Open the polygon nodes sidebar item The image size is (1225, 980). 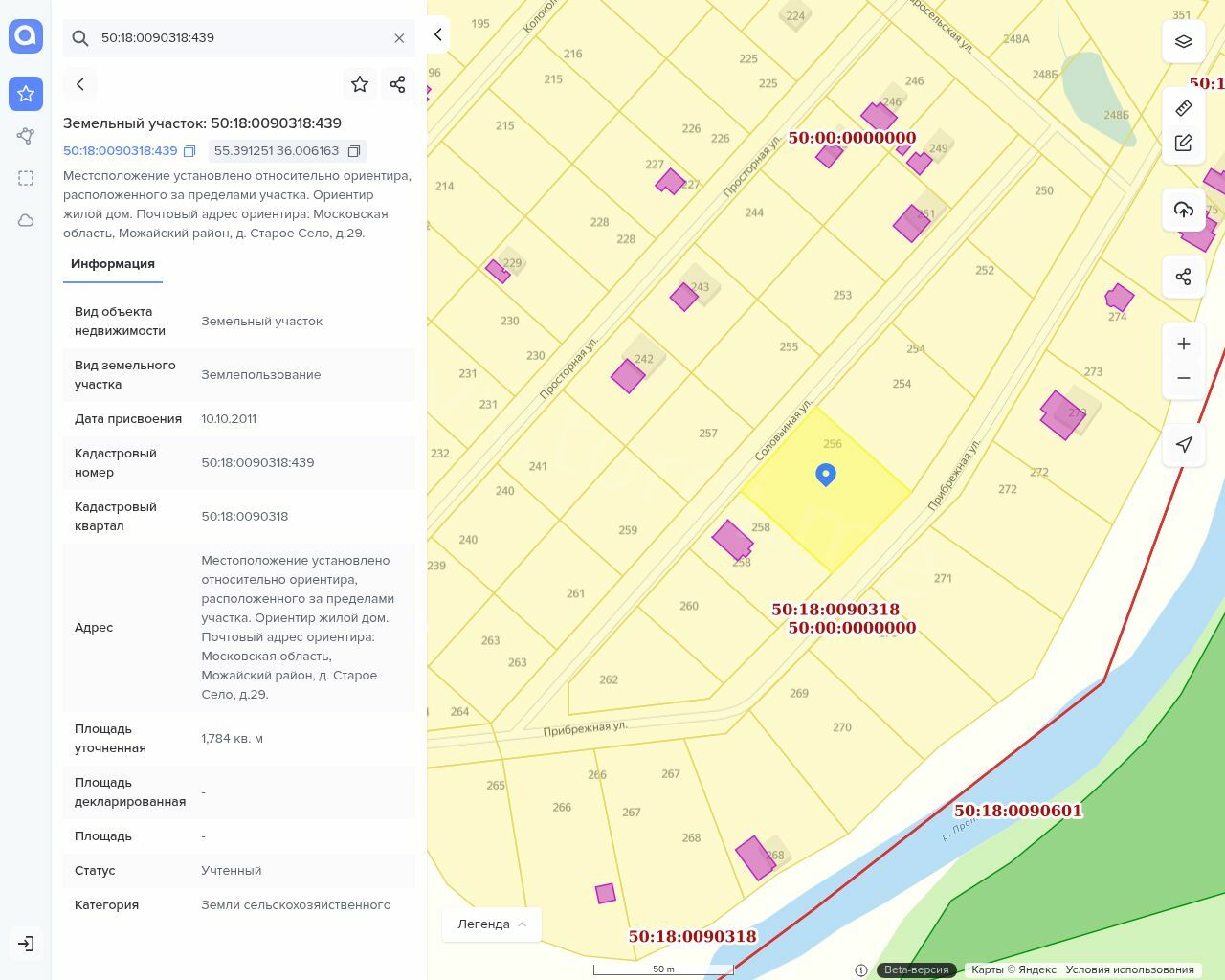[x=26, y=136]
